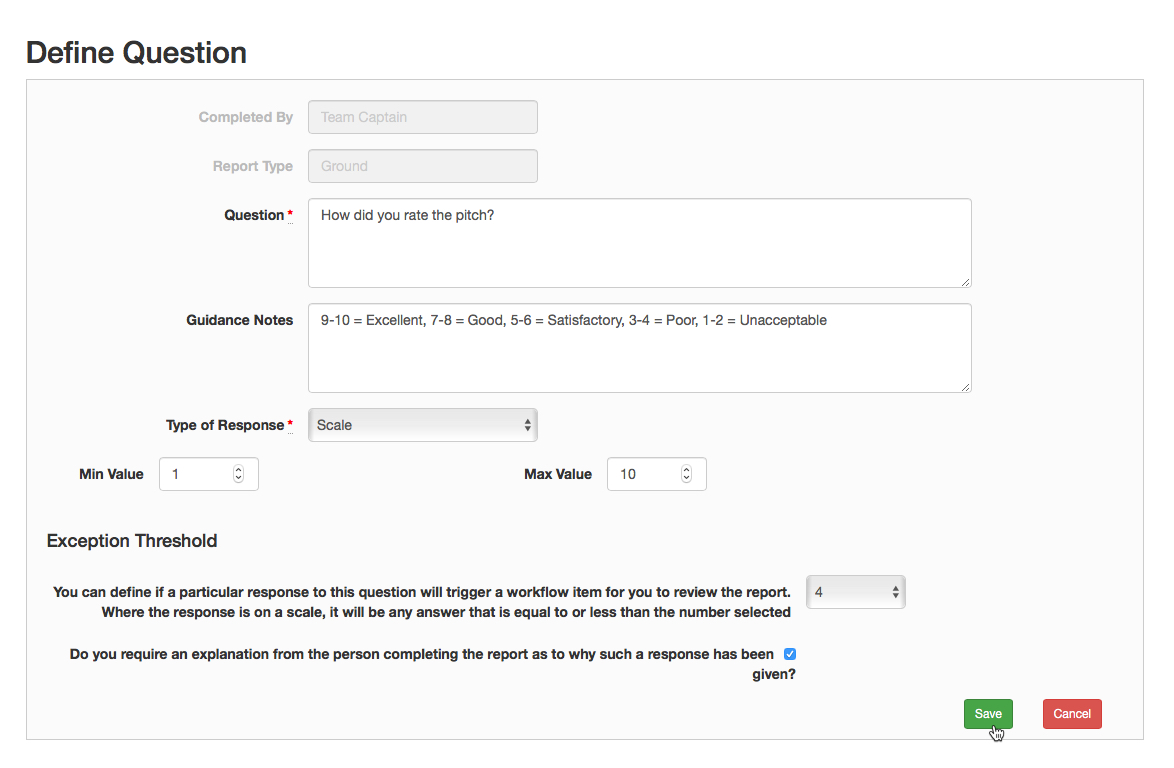Click the text about triggering a workflow item
The image size is (1174, 768).
pos(422,602)
